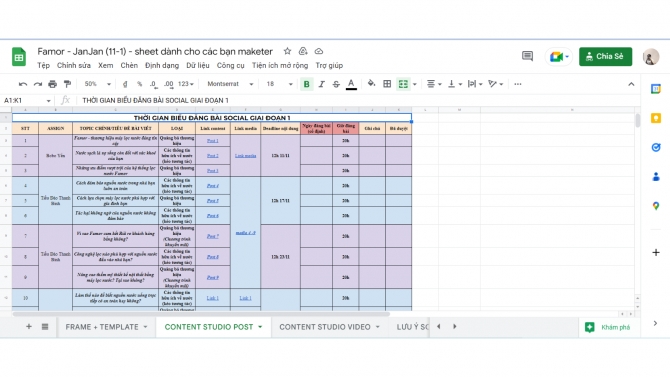This screenshot has height=377, width=670.
Task: Open the text color picker
Action: (x=351, y=84)
